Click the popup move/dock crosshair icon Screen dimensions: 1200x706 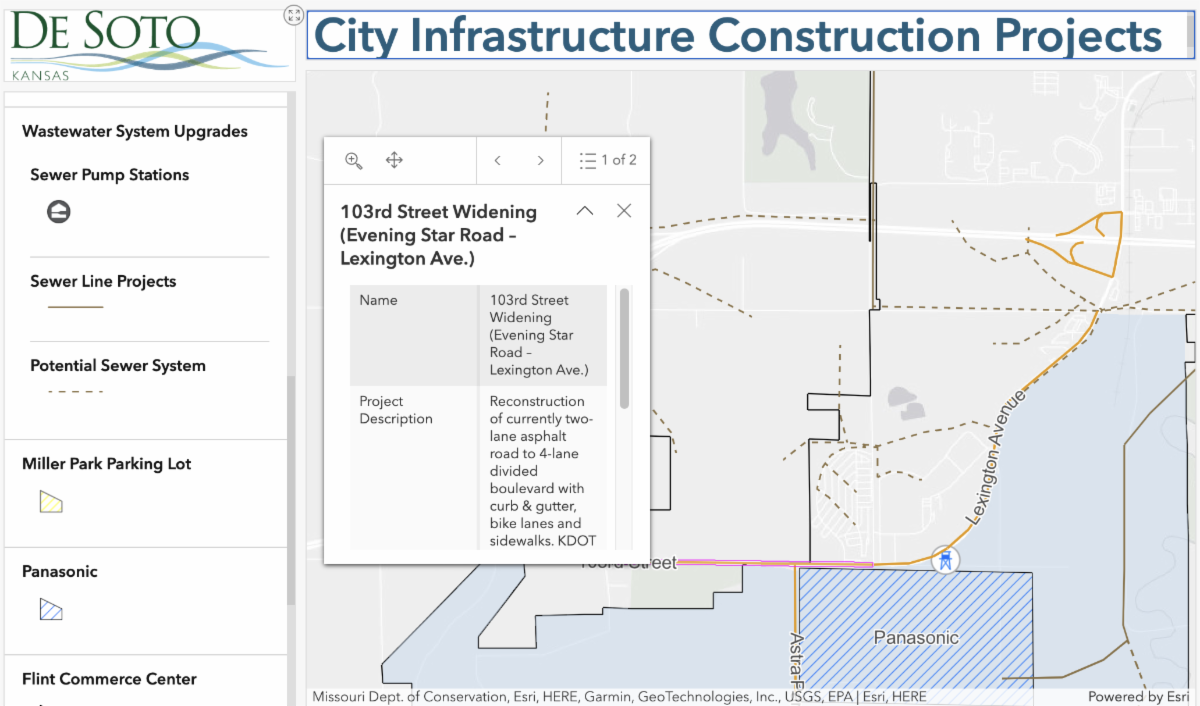394,161
